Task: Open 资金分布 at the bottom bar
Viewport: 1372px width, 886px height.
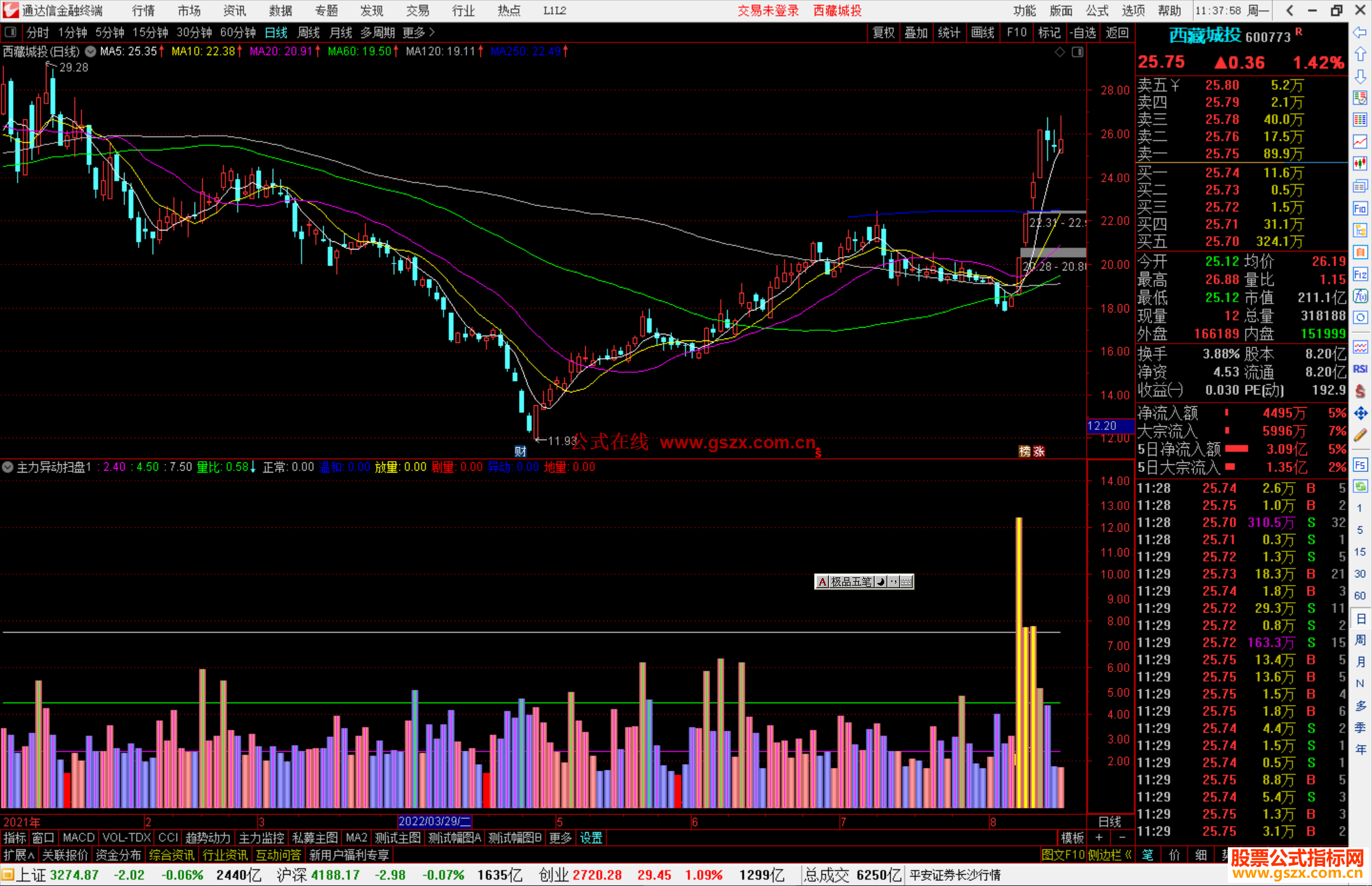Action: point(118,855)
